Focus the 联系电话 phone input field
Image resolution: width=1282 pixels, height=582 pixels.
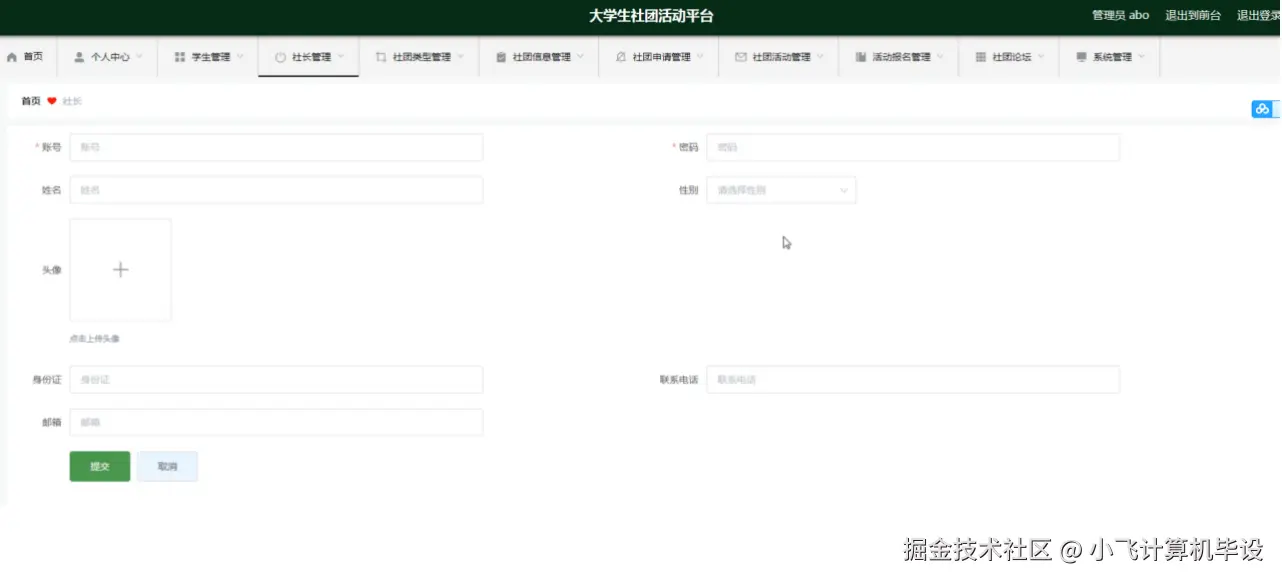(x=913, y=380)
